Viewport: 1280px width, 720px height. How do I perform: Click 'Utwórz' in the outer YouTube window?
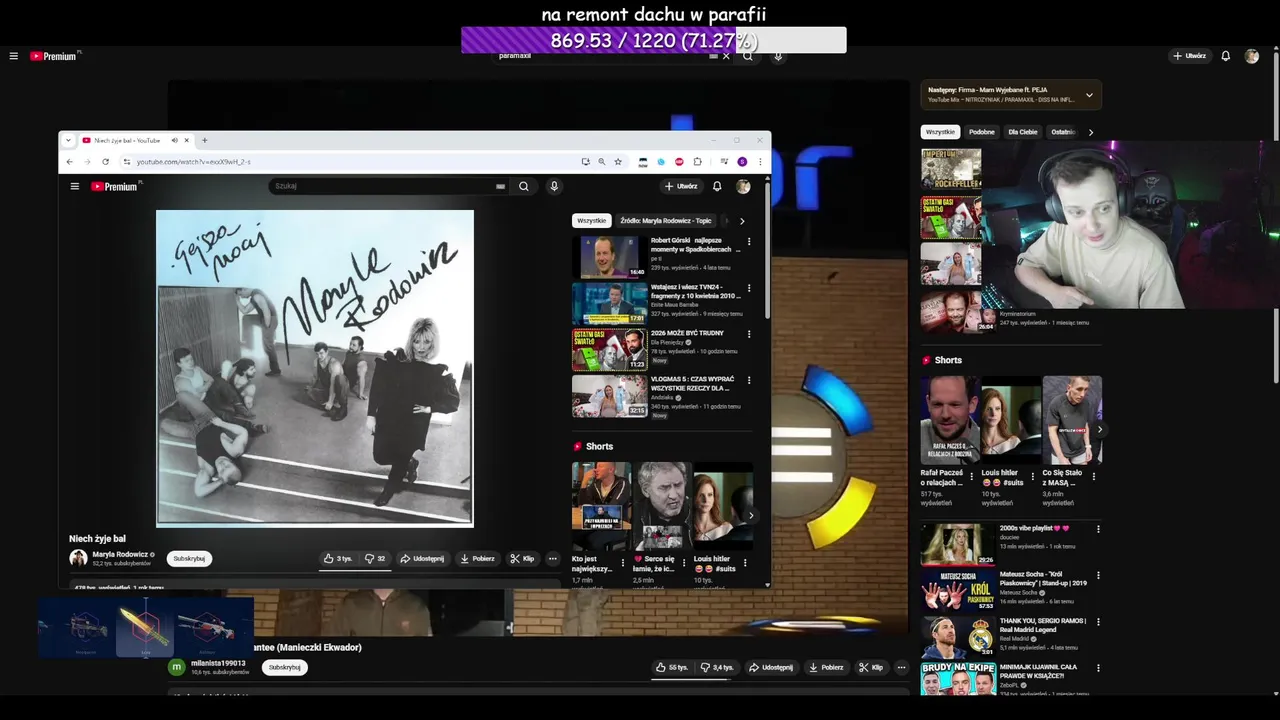tap(1189, 56)
